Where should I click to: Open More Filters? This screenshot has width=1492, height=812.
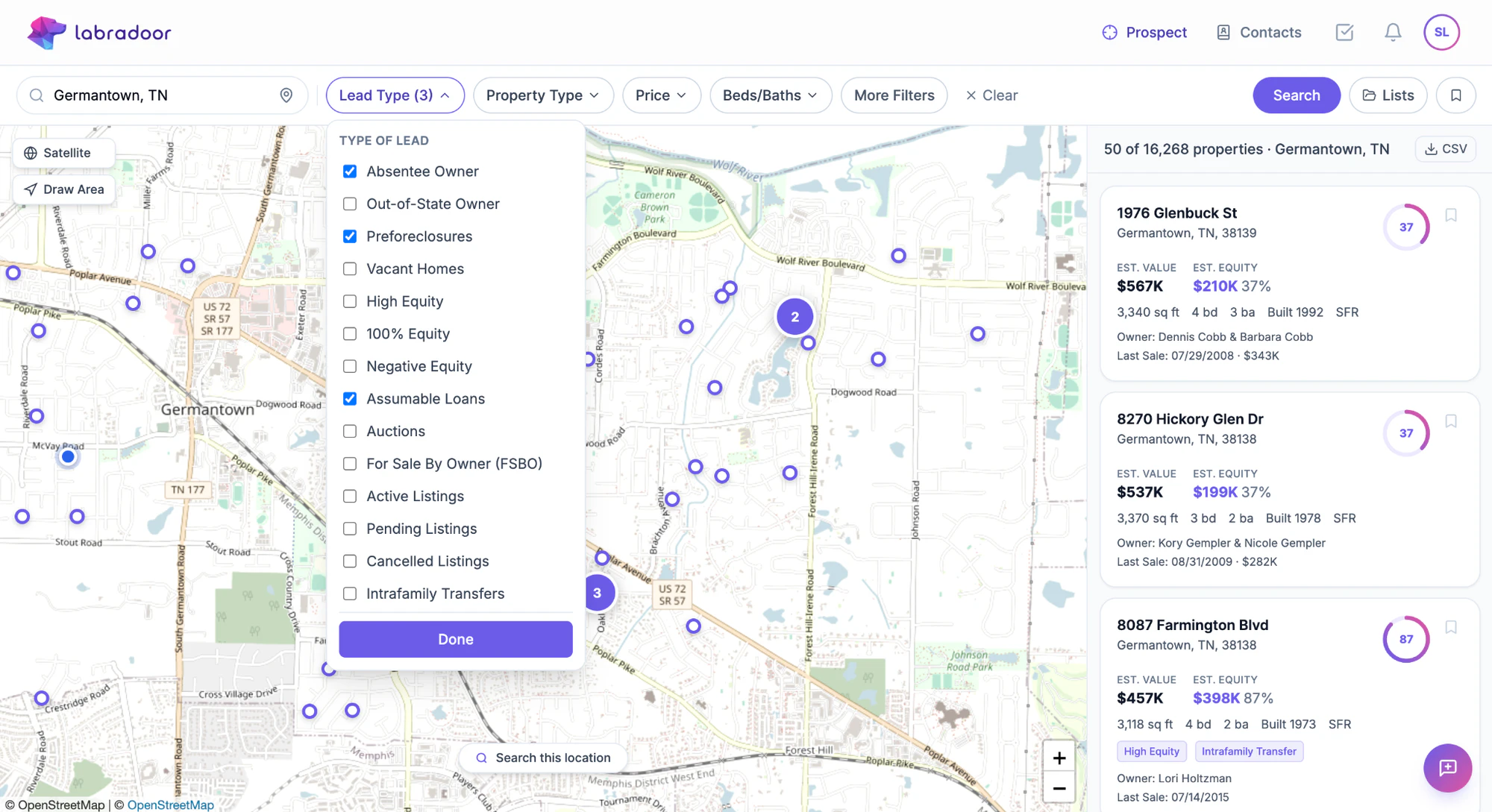click(x=894, y=95)
